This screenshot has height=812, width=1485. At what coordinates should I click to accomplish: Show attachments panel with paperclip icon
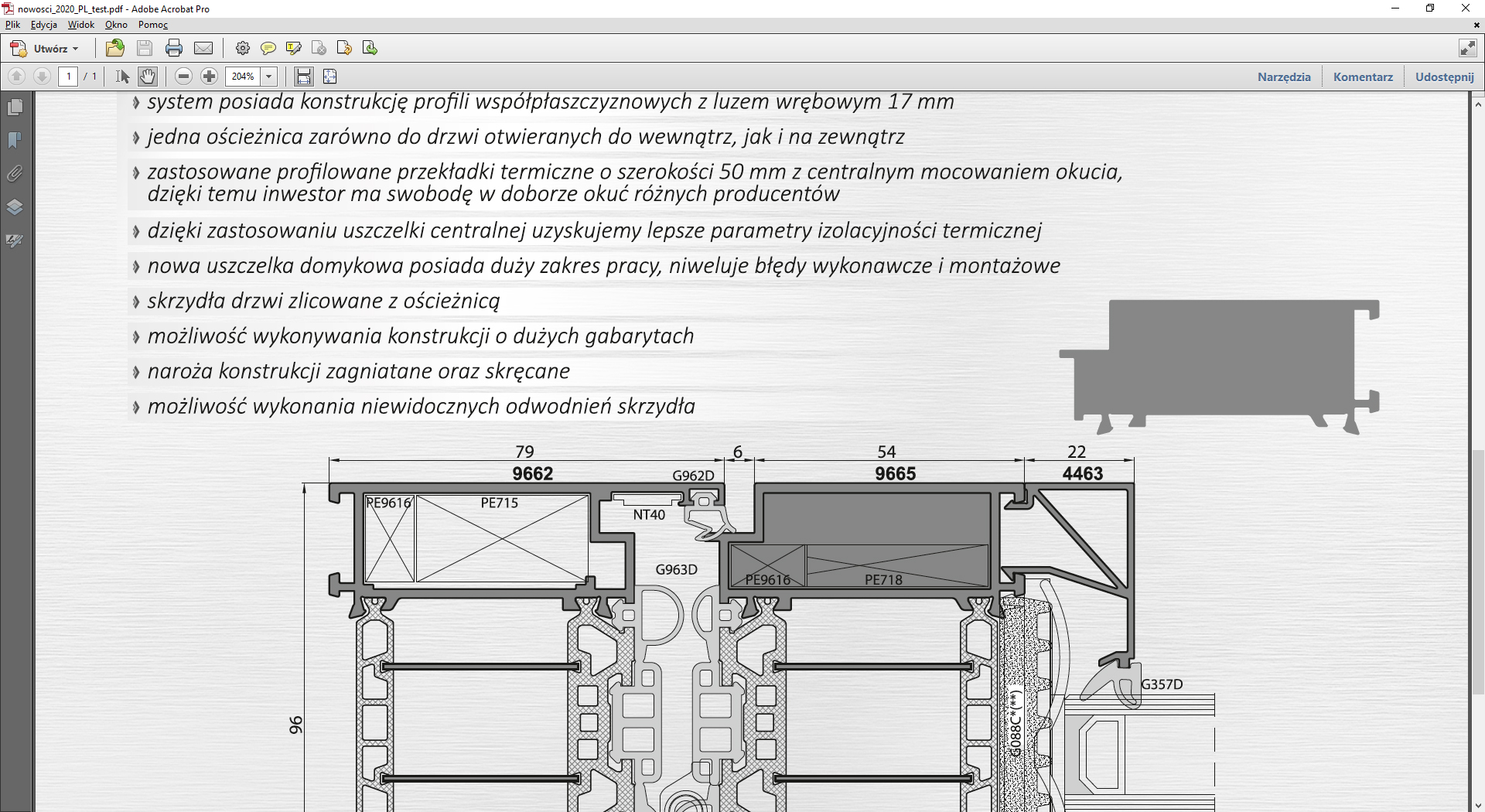pyautogui.click(x=15, y=173)
